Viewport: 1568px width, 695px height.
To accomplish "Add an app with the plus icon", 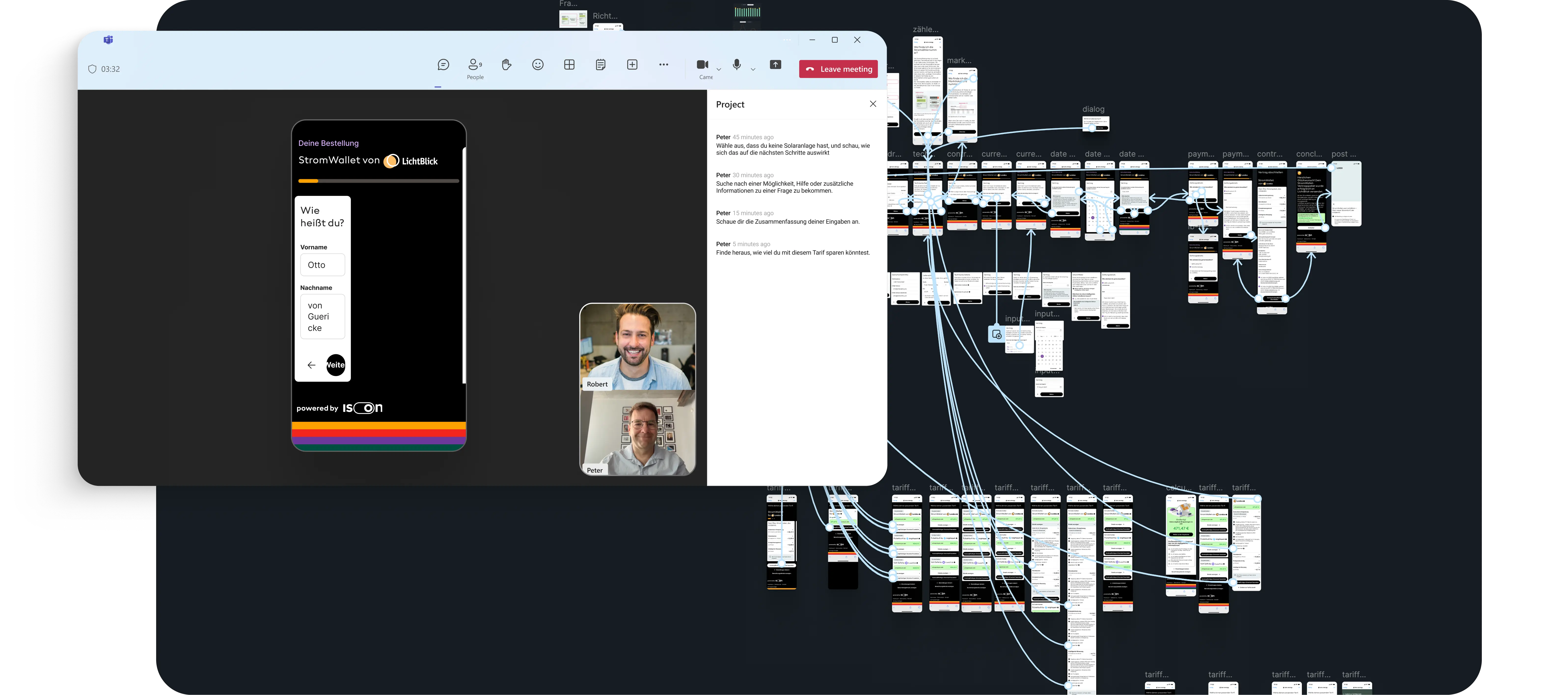I will point(632,65).
